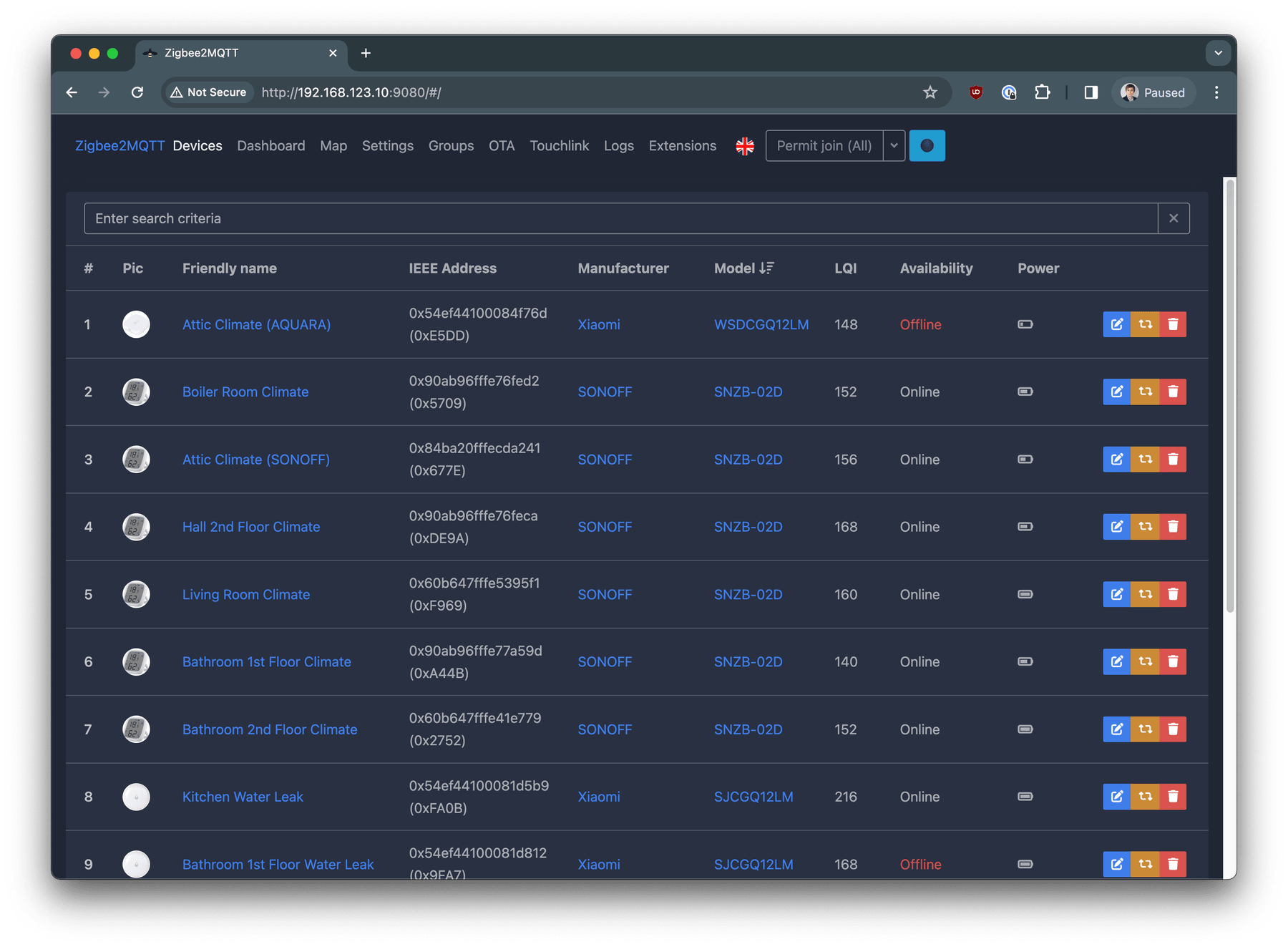Open the edit icon for Attic Climate (AQUARA)
Screen dimensions: 1288x947
click(1116, 324)
